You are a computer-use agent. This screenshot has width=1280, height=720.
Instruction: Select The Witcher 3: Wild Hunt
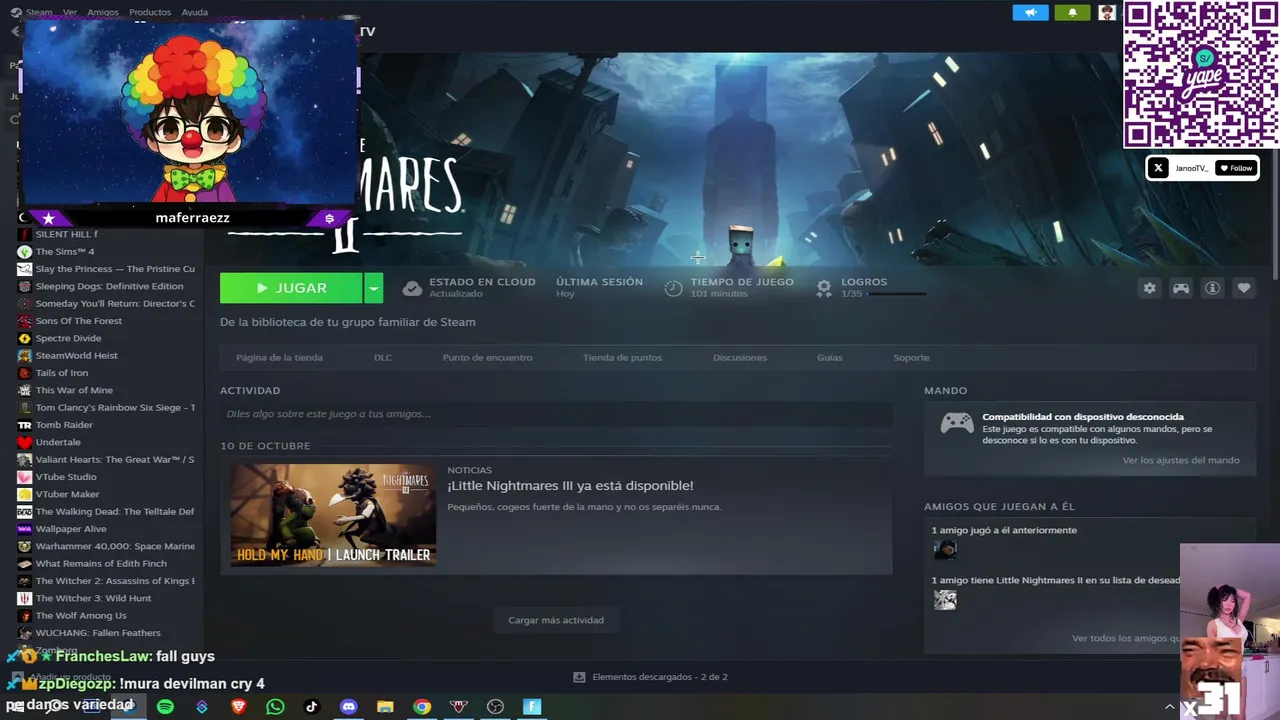93,598
